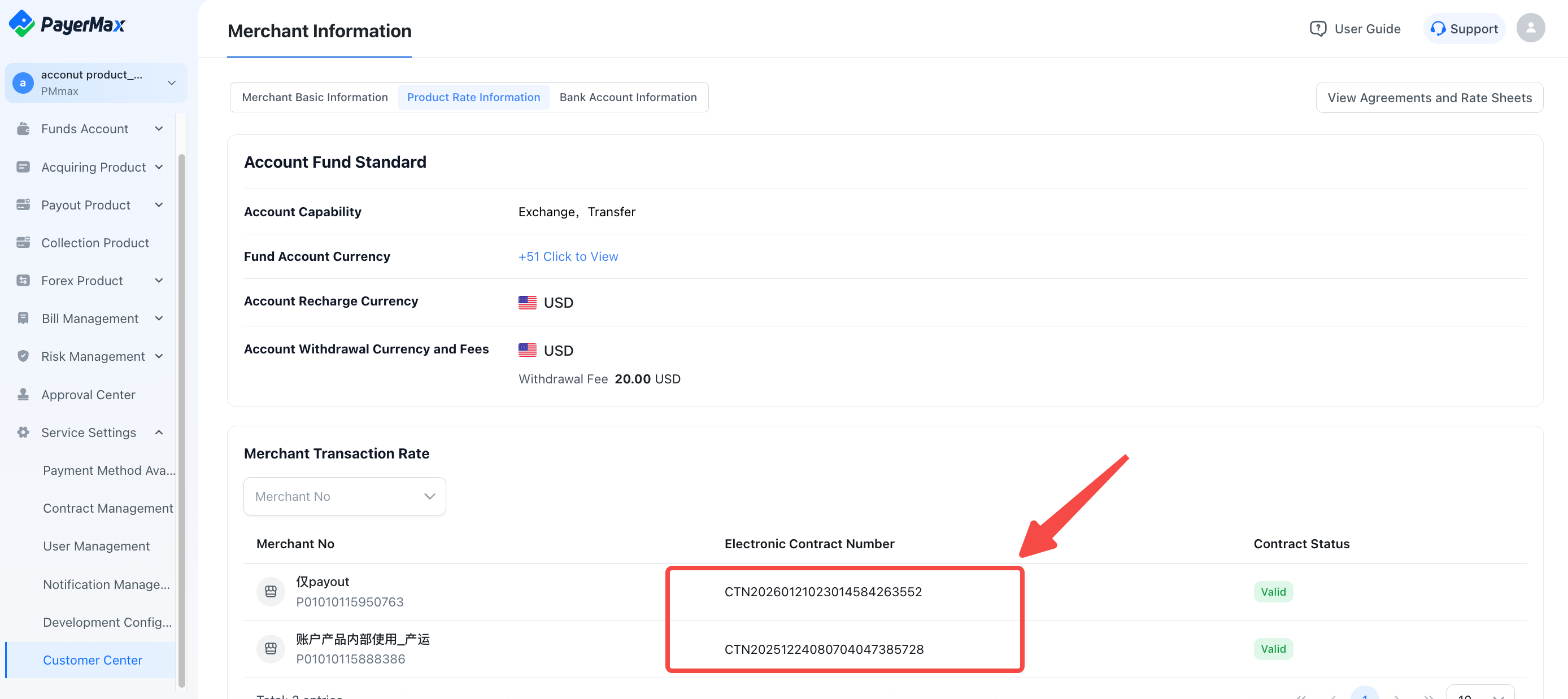
Task: Open Payment Method Ava... in sidebar
Action: pos(109,470)
